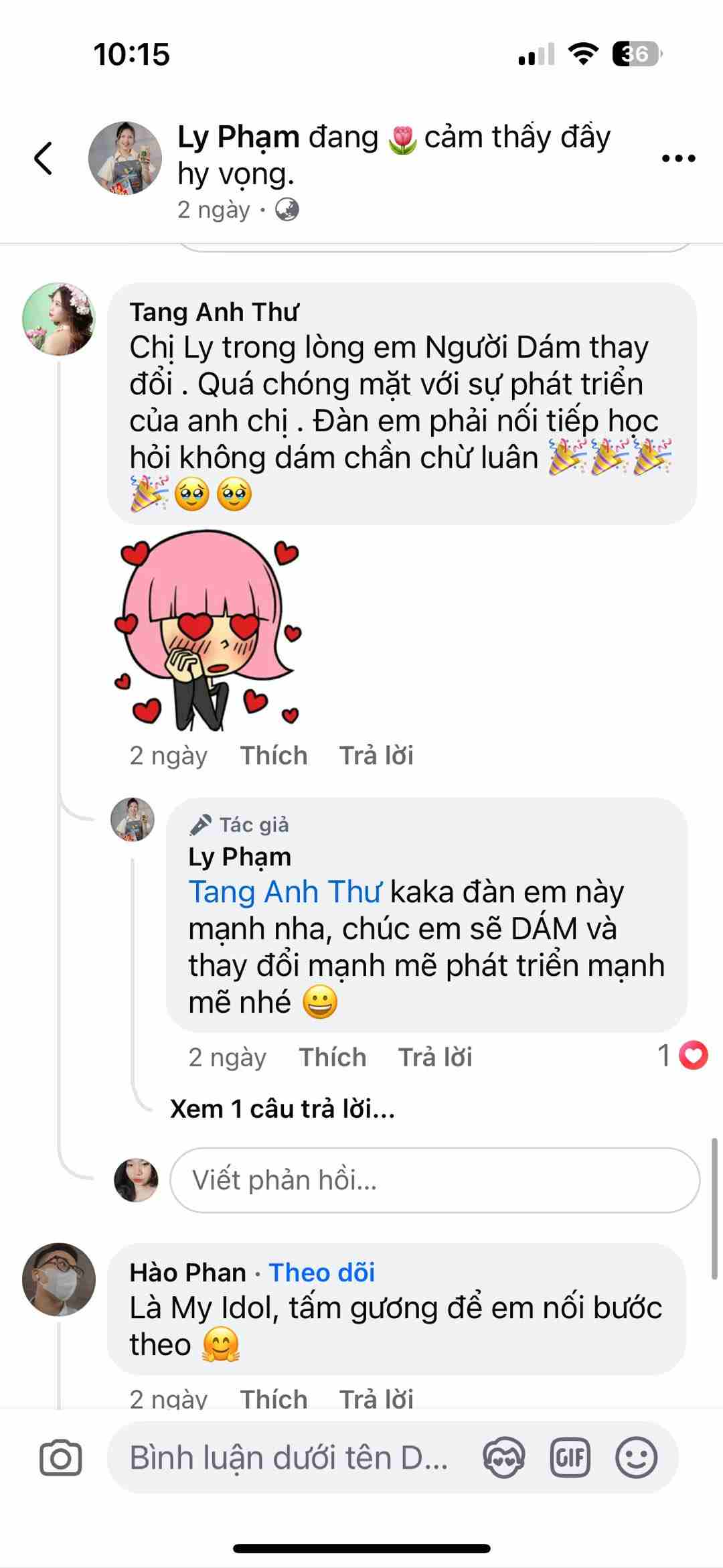Tap Trả lời under Ly Phạm's reply

(435, 1058)
